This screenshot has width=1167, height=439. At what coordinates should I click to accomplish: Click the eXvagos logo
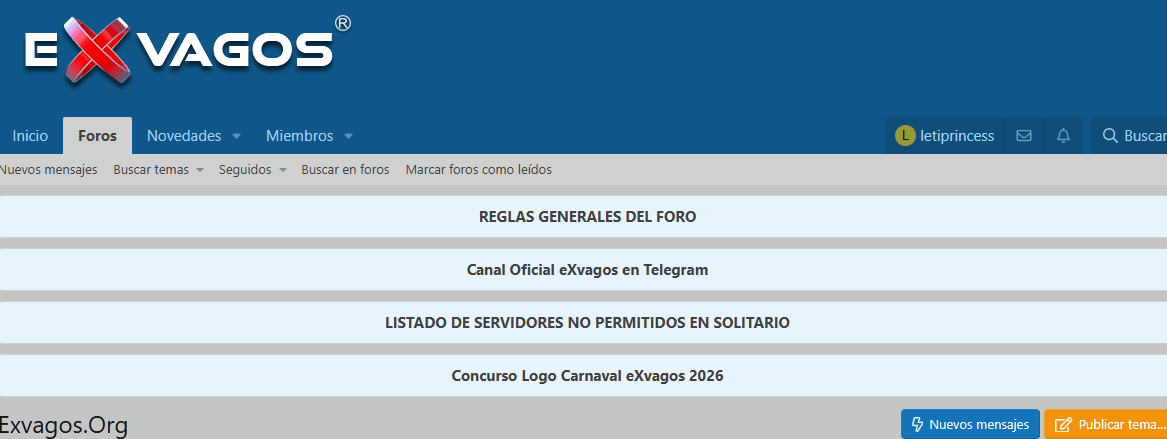click(x=178, y=51)
